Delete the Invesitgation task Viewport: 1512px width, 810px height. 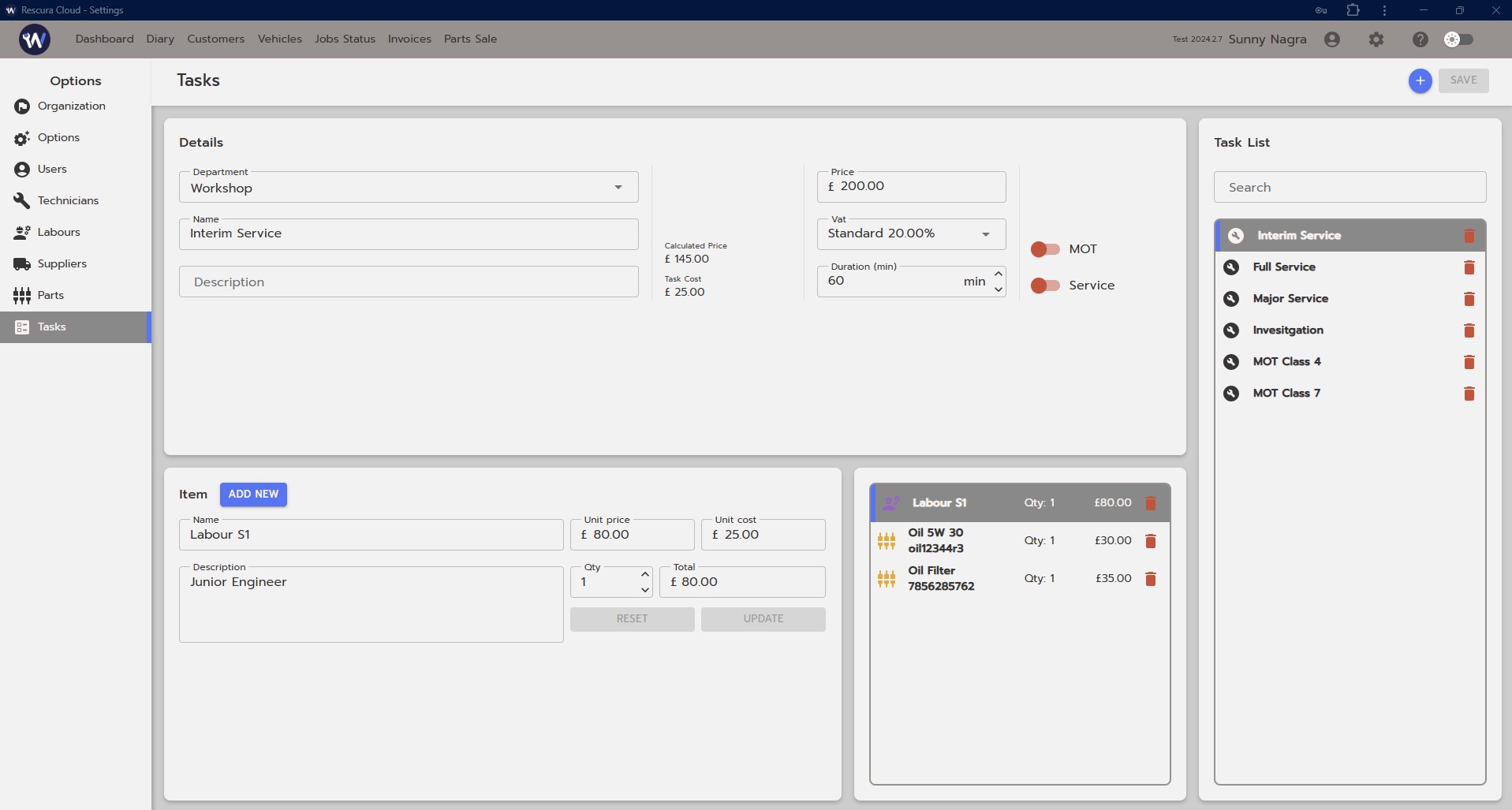[x=1469, y=330]
